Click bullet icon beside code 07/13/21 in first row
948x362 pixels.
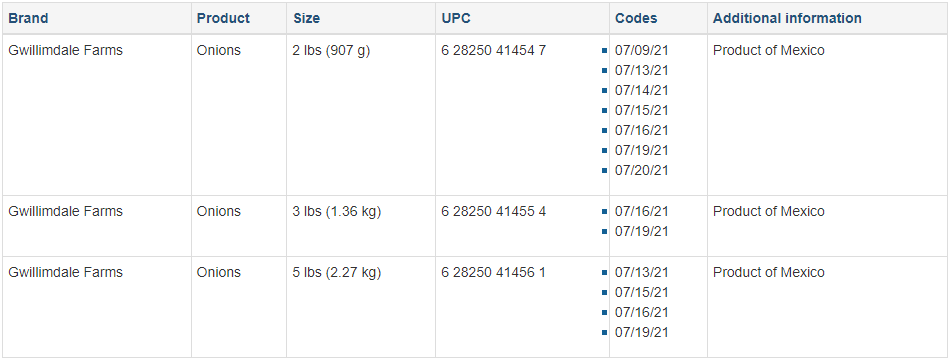pos(605,71)
